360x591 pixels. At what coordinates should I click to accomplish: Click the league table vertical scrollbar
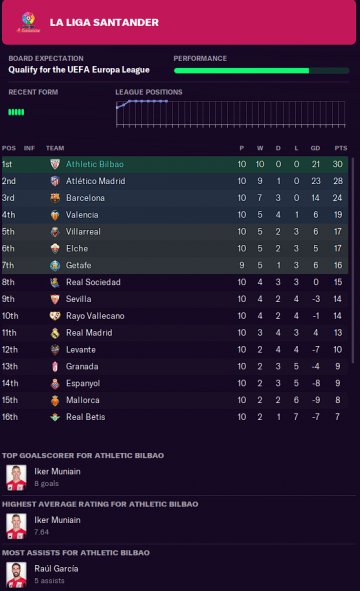353,260
